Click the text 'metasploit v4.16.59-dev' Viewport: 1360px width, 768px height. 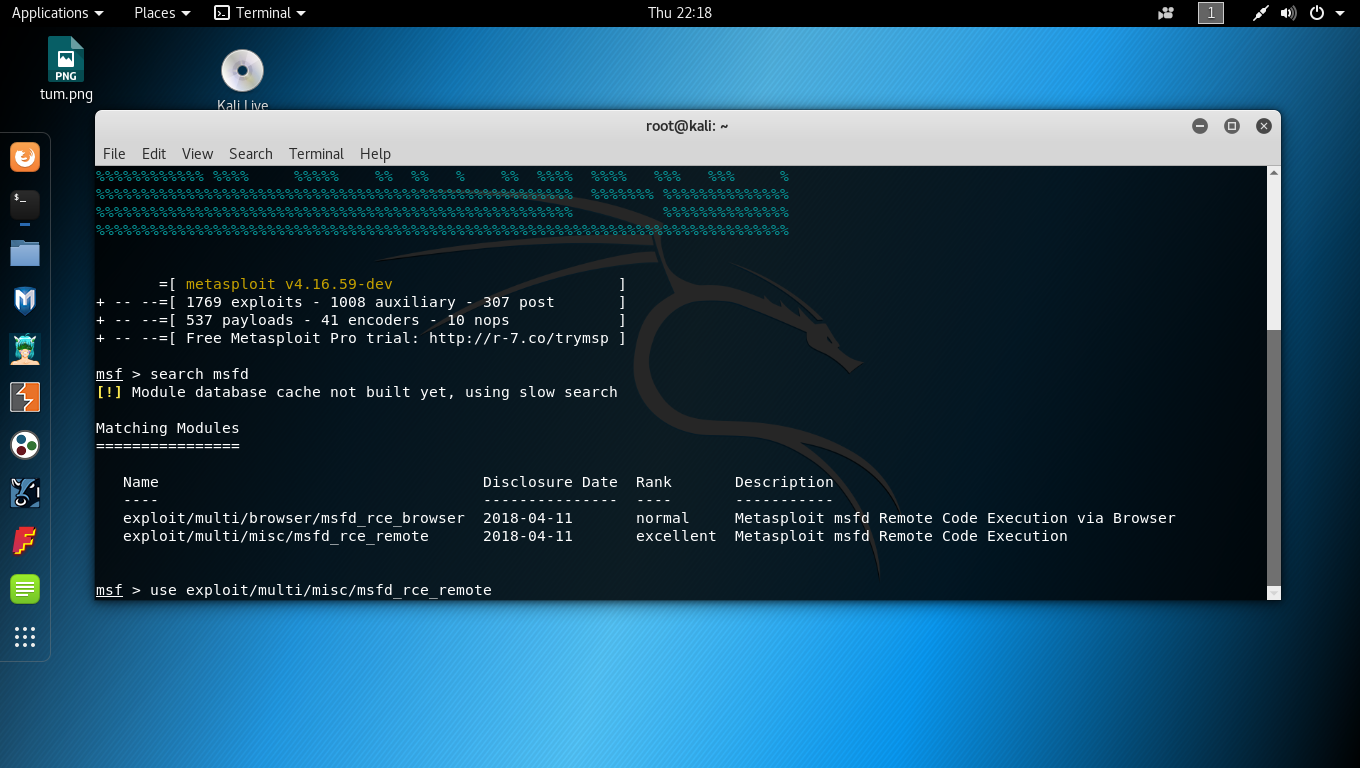[x=289, y=285]
